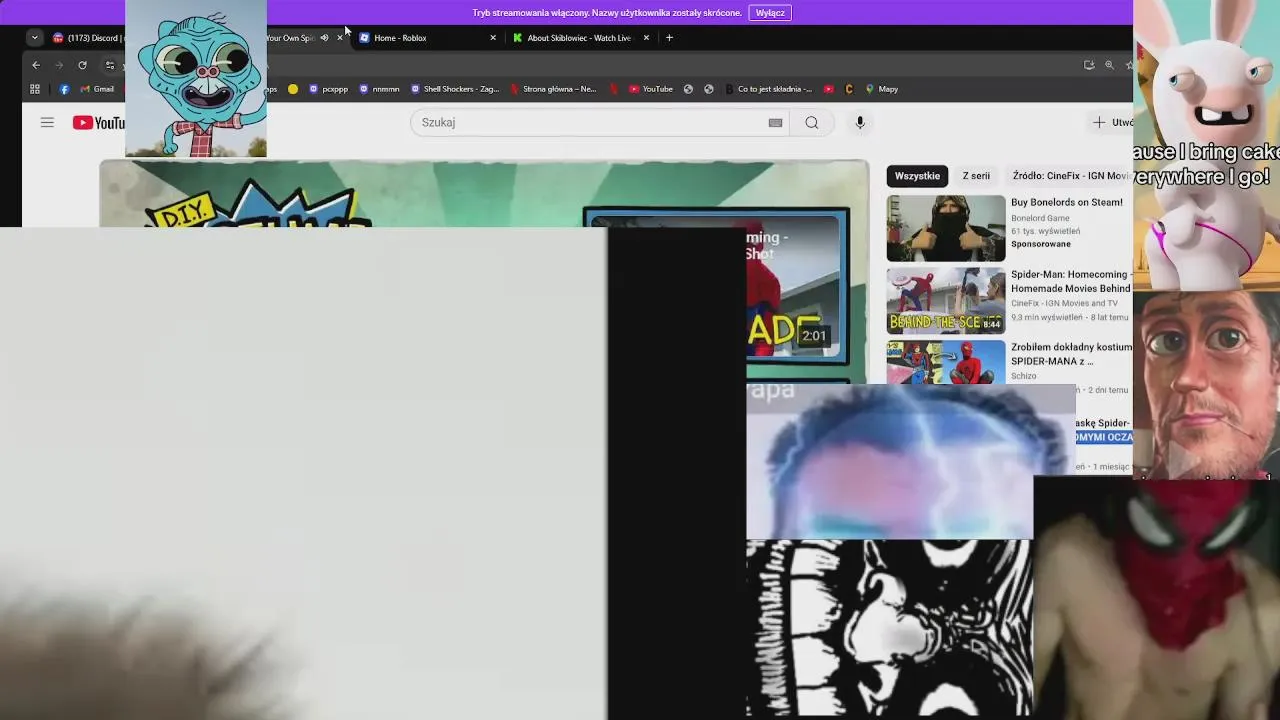Select the Wszystkie filter chip
The height and width of the screenshot is (720, 1280).
tap(917, 176)
